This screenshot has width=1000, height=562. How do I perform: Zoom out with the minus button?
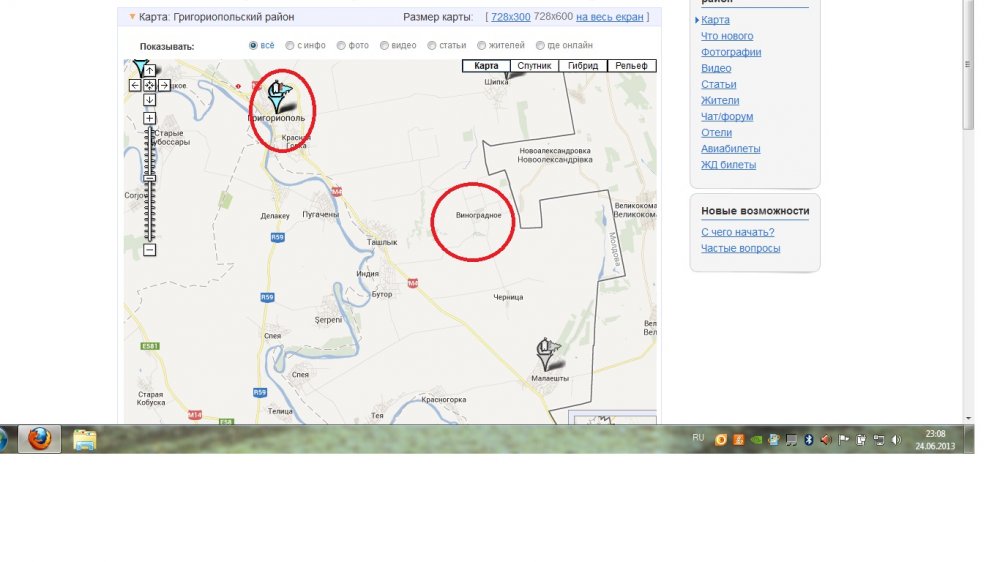click(149, 249)
